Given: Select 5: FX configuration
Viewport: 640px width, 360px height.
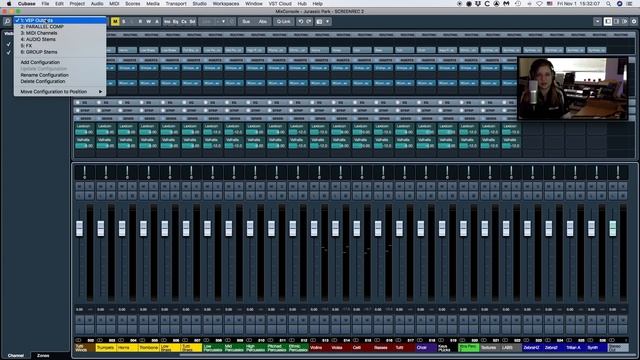Looking at the screenshot, I should 60,46.
